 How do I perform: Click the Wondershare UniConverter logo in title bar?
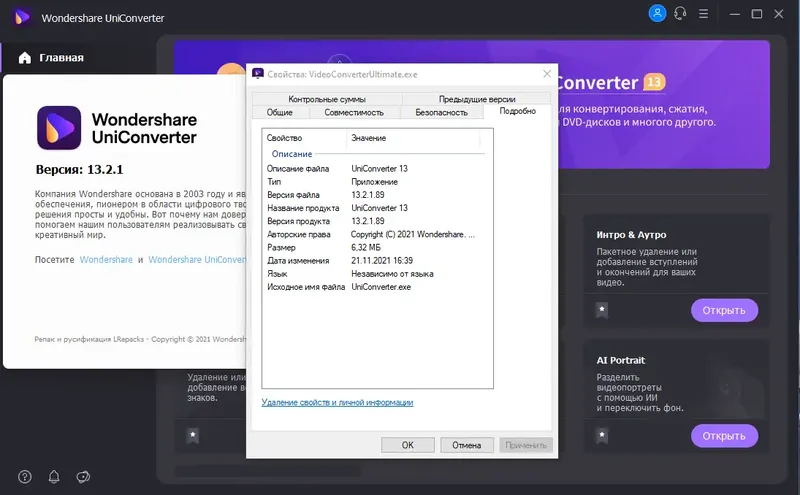[x=21, y=18]
